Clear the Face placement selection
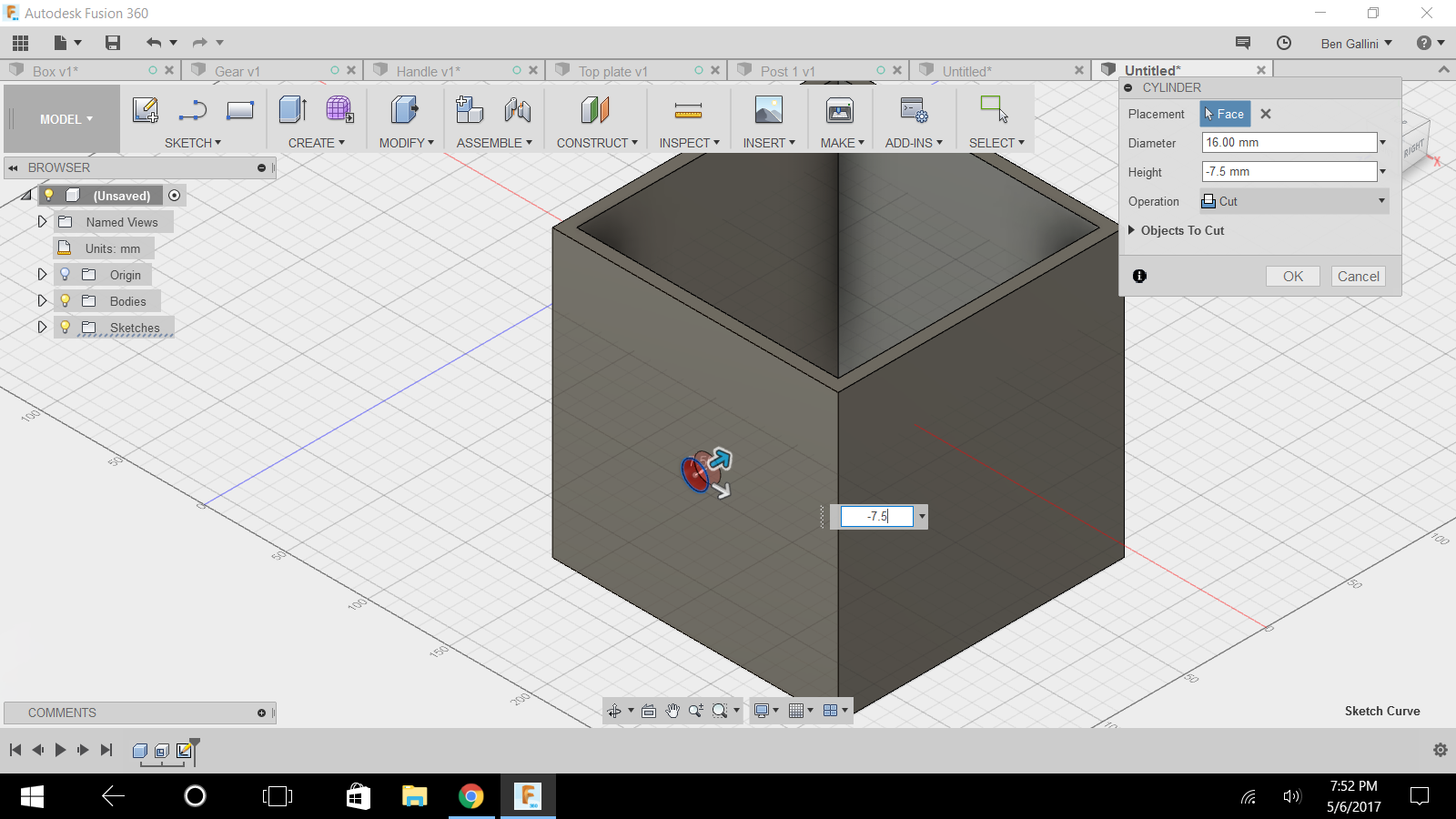The width and height of the screenshot is (1456, 819). 1266,114
